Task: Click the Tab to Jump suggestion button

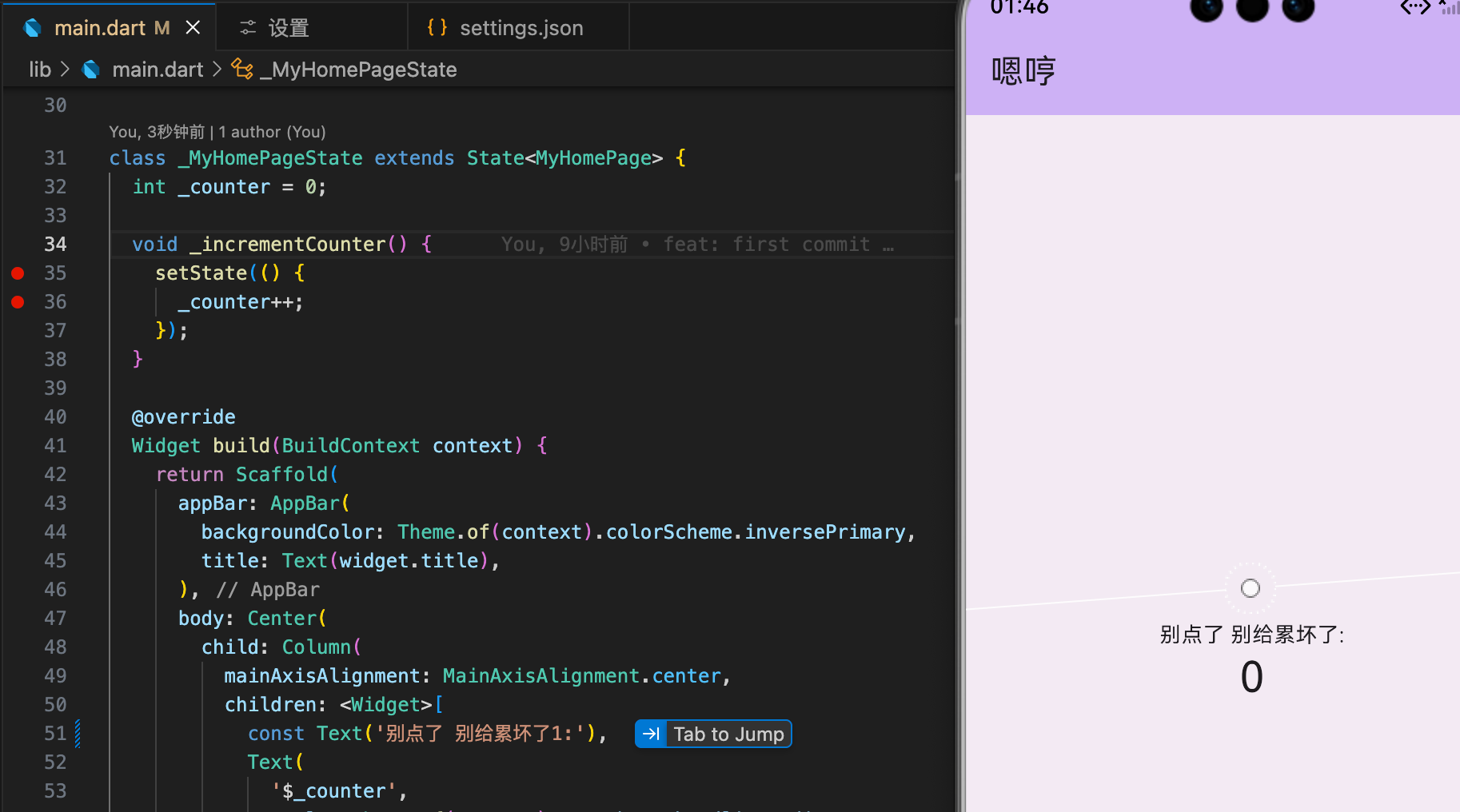Action: click(x=713, y=734)
